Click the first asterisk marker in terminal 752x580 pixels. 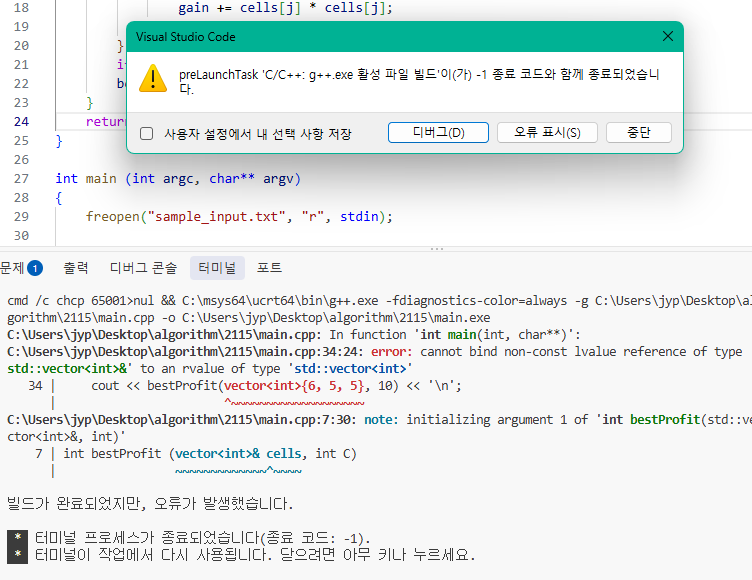pos(17,538)
